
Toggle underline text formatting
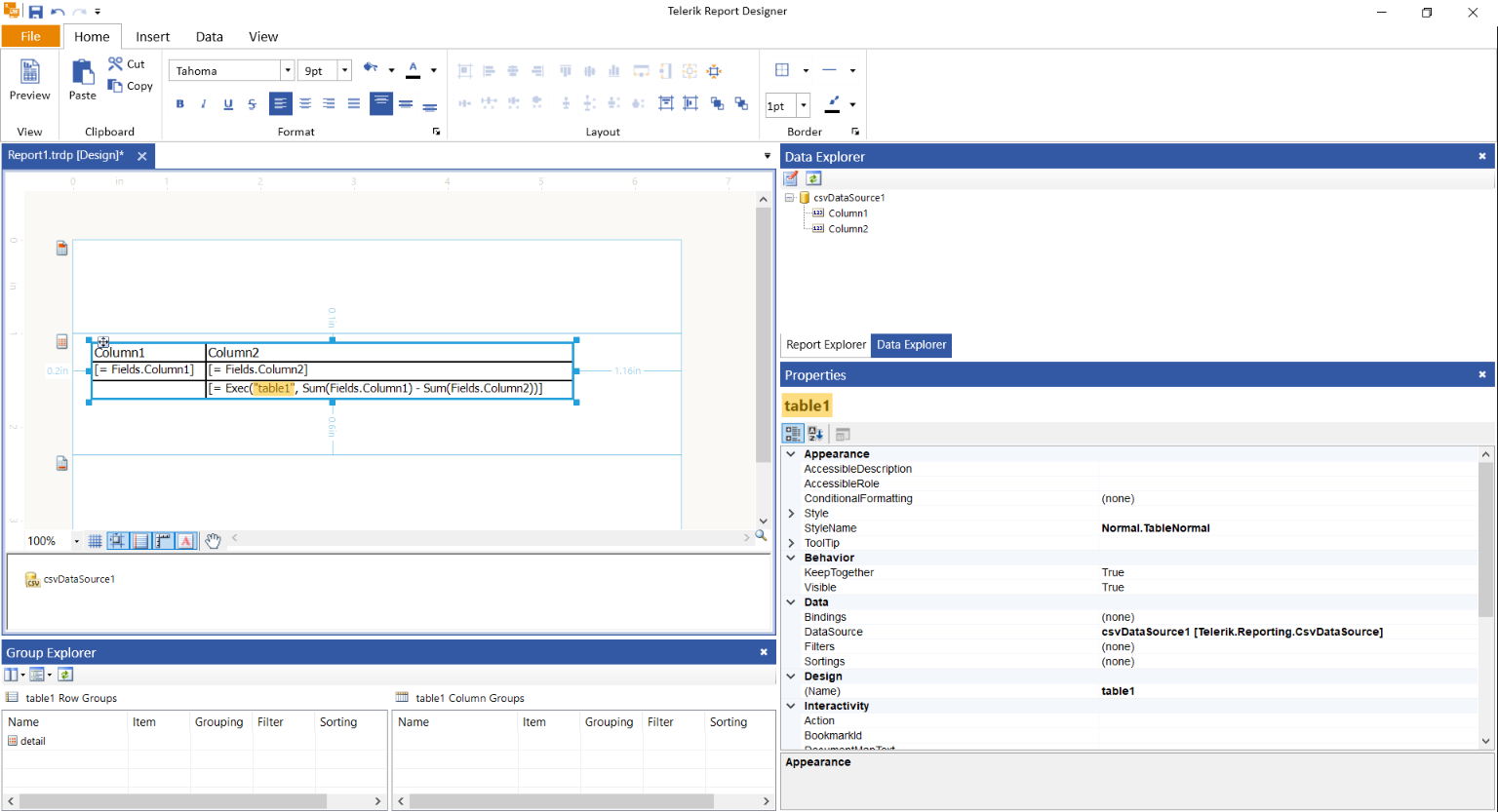point(228,104)
